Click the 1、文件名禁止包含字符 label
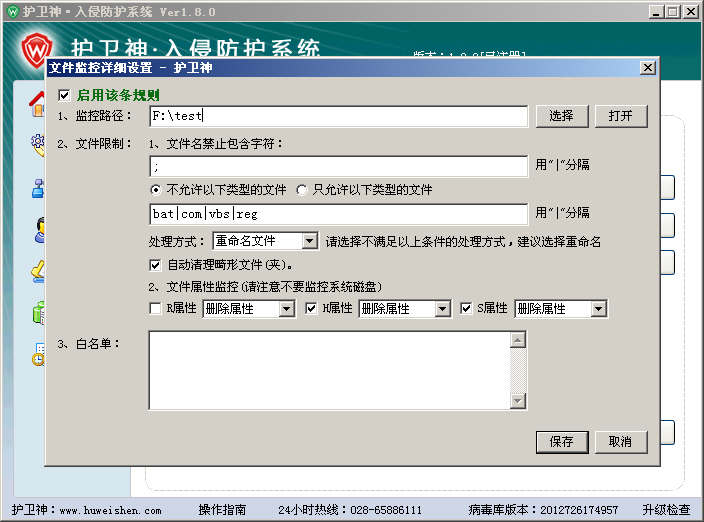 [x=216, y=144]
